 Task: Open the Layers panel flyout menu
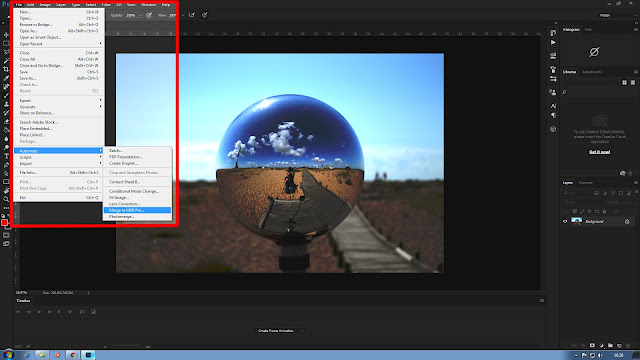(x=636, y=182)
